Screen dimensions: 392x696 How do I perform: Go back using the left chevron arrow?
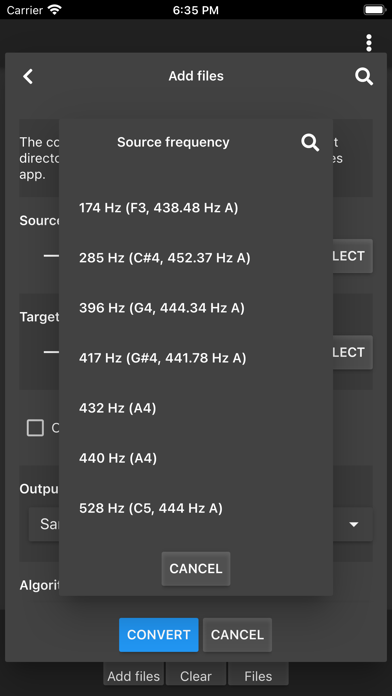(x=28, y=76)
